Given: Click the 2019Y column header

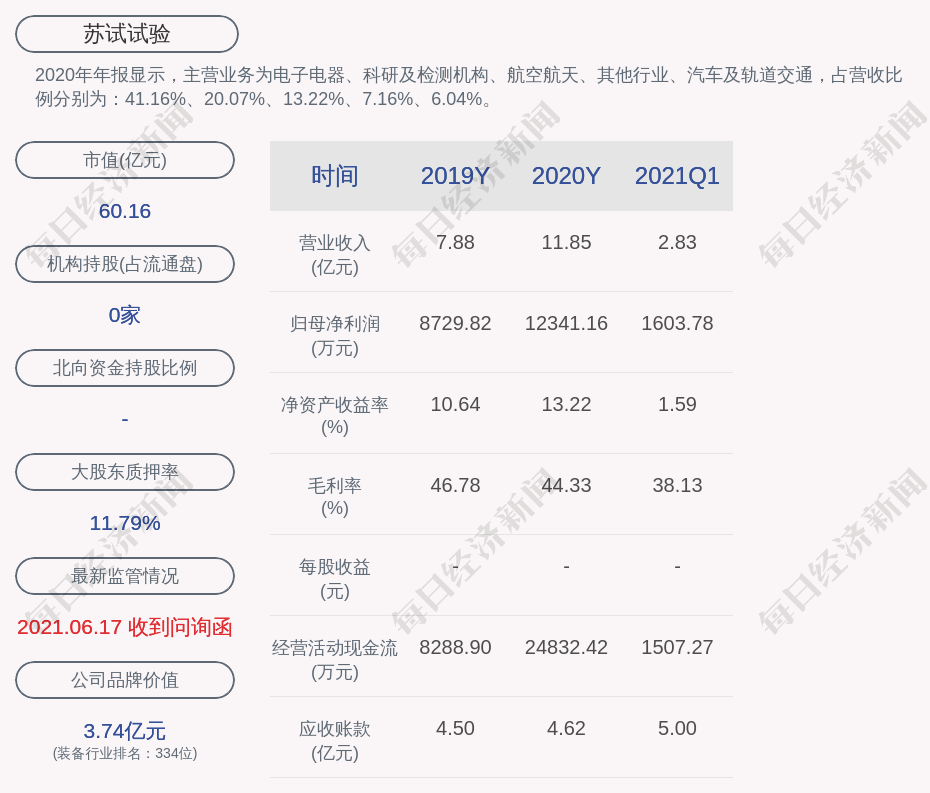Looking at the screenshot, I should (x=456, y=176).
